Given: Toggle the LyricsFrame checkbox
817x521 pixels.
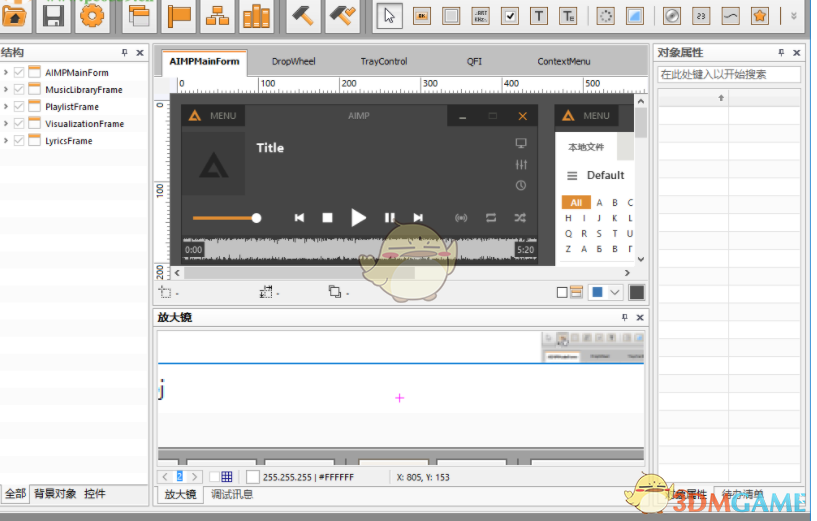Looking at the screenshot, I should point(19,141).
